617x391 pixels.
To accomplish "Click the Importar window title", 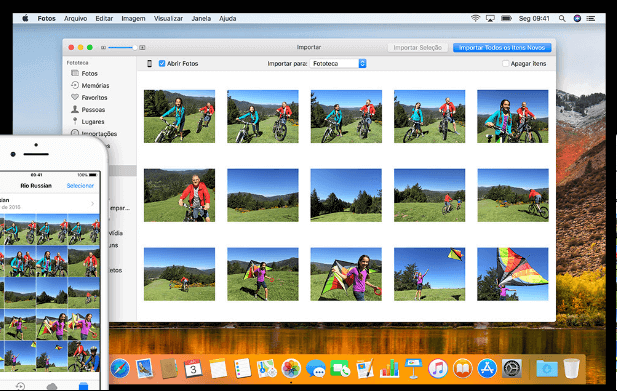I will pyautogui.click(x=309, y=47).
